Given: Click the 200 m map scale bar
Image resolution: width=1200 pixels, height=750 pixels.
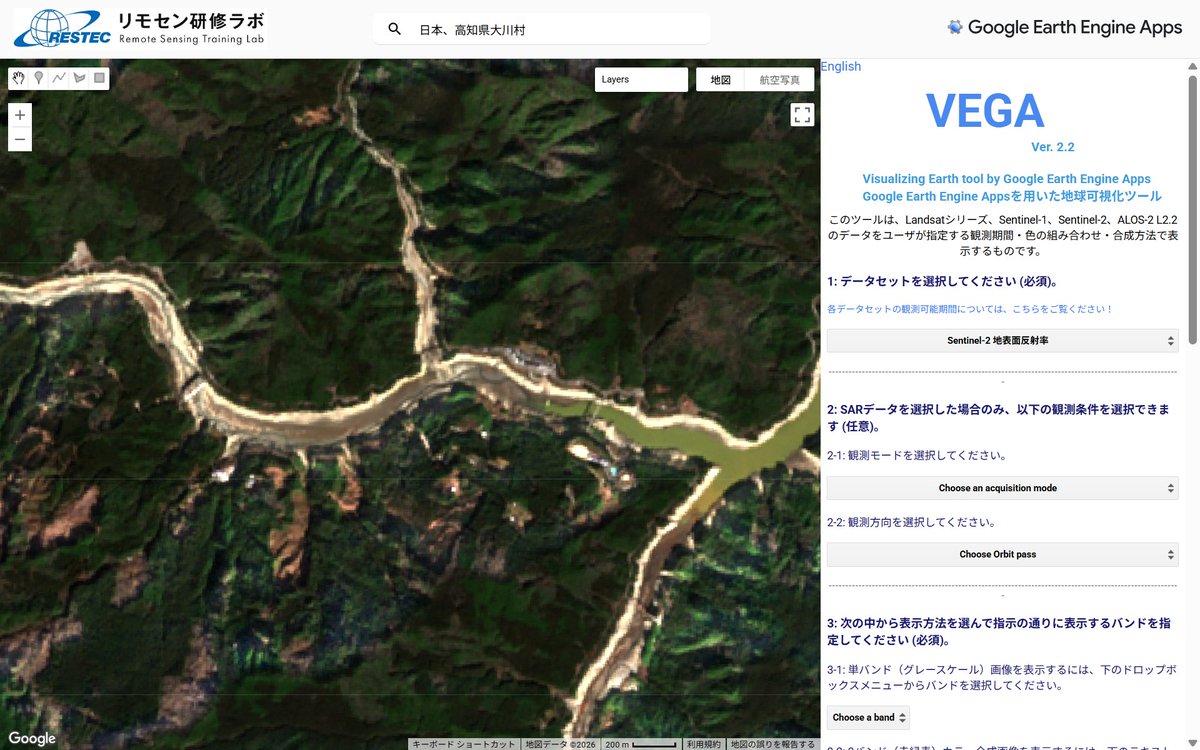Looking at the screenshot, I should [x=640, y=744].
